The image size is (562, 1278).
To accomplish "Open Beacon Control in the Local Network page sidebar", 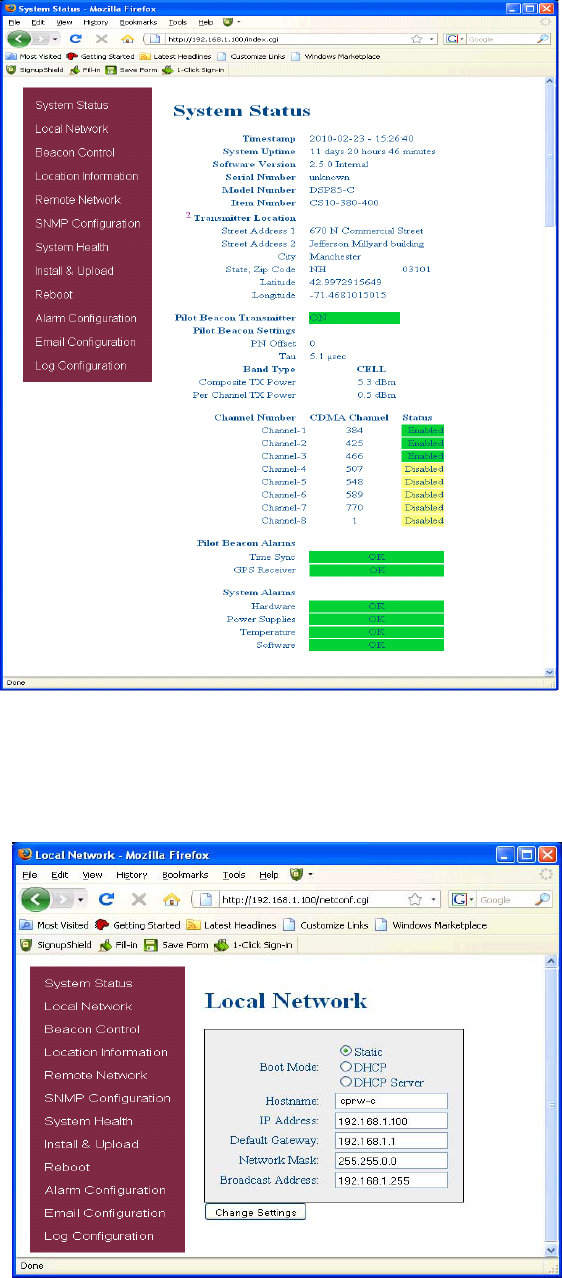I will pyautogui.click(x=92, y=1029).
